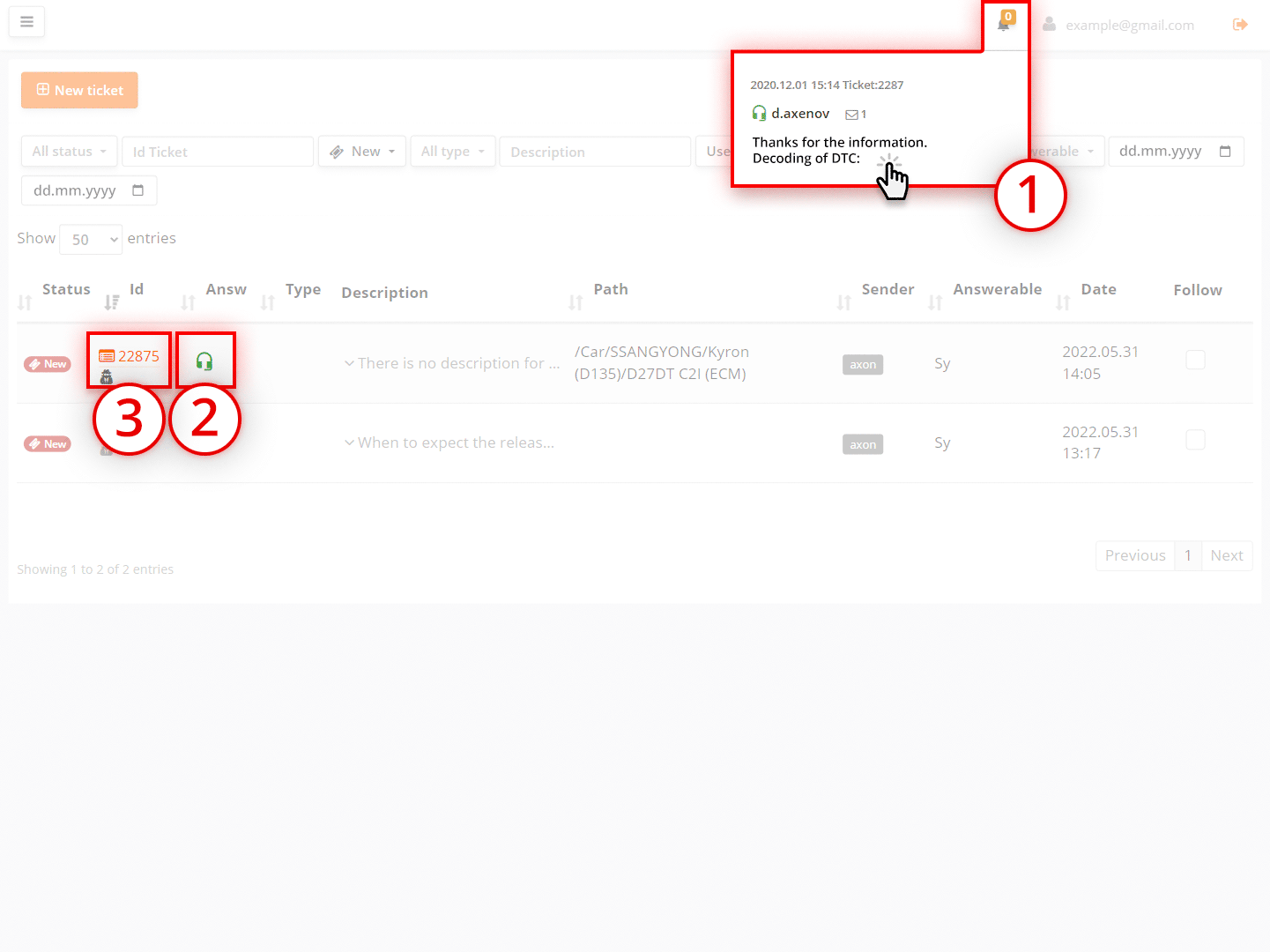Click the calendar icon in top-right date field
The height and width of the screenshot is (952, 1270).
tap(1225, 152)
